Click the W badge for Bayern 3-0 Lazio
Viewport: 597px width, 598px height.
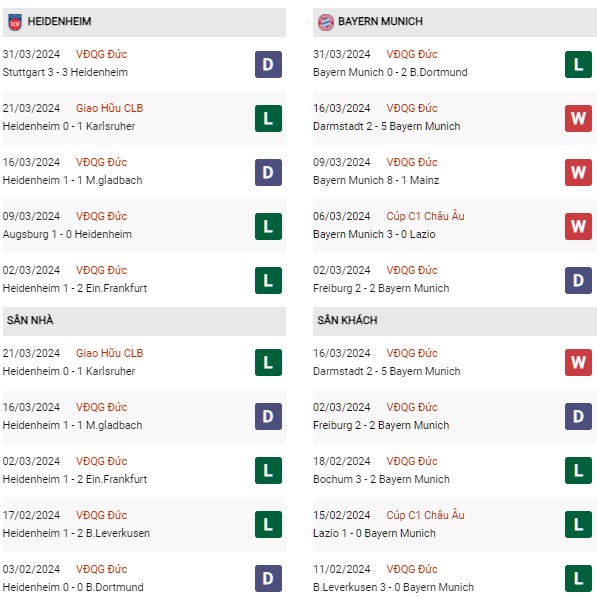click(x=578, y=227)
